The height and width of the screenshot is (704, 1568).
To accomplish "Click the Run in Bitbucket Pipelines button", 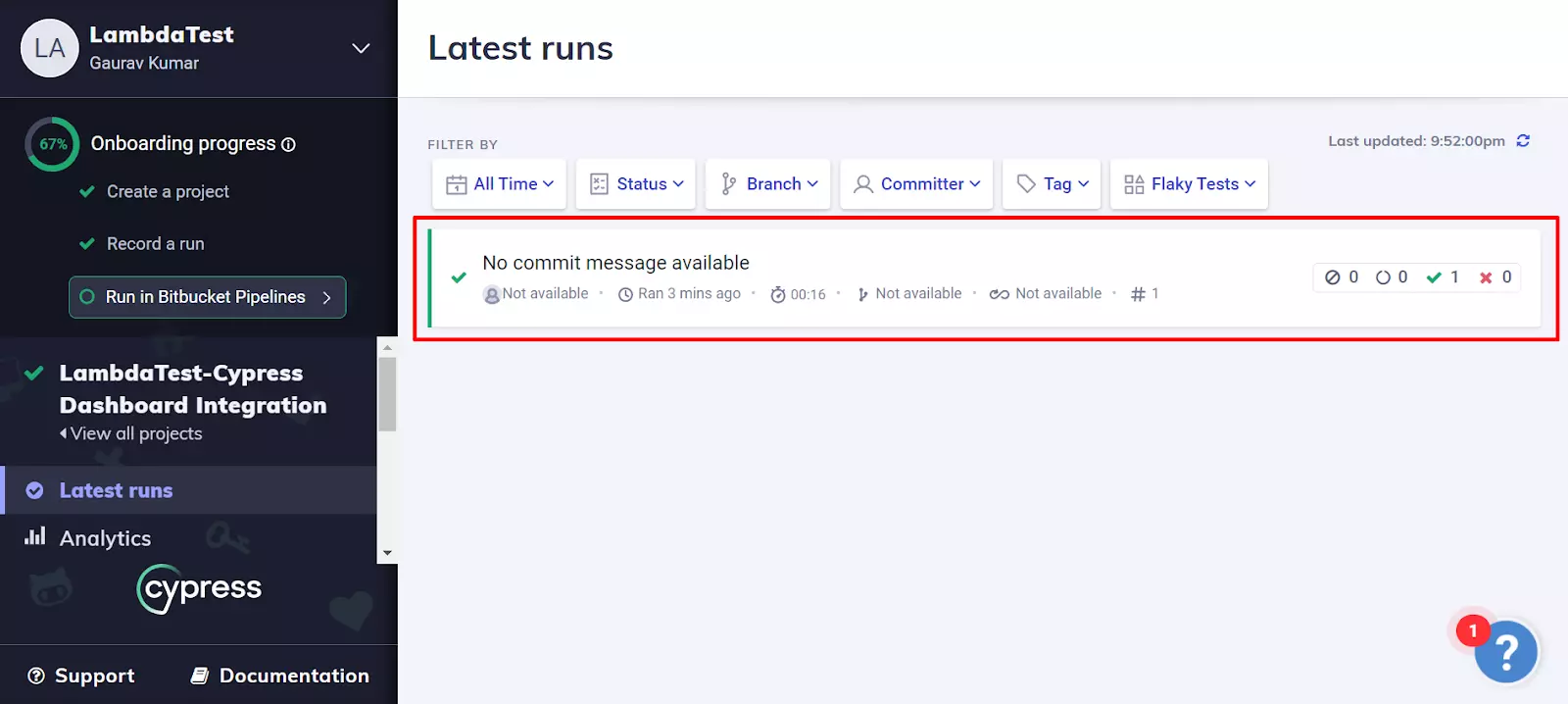I will pyautogui.click(x=207, y=297).
